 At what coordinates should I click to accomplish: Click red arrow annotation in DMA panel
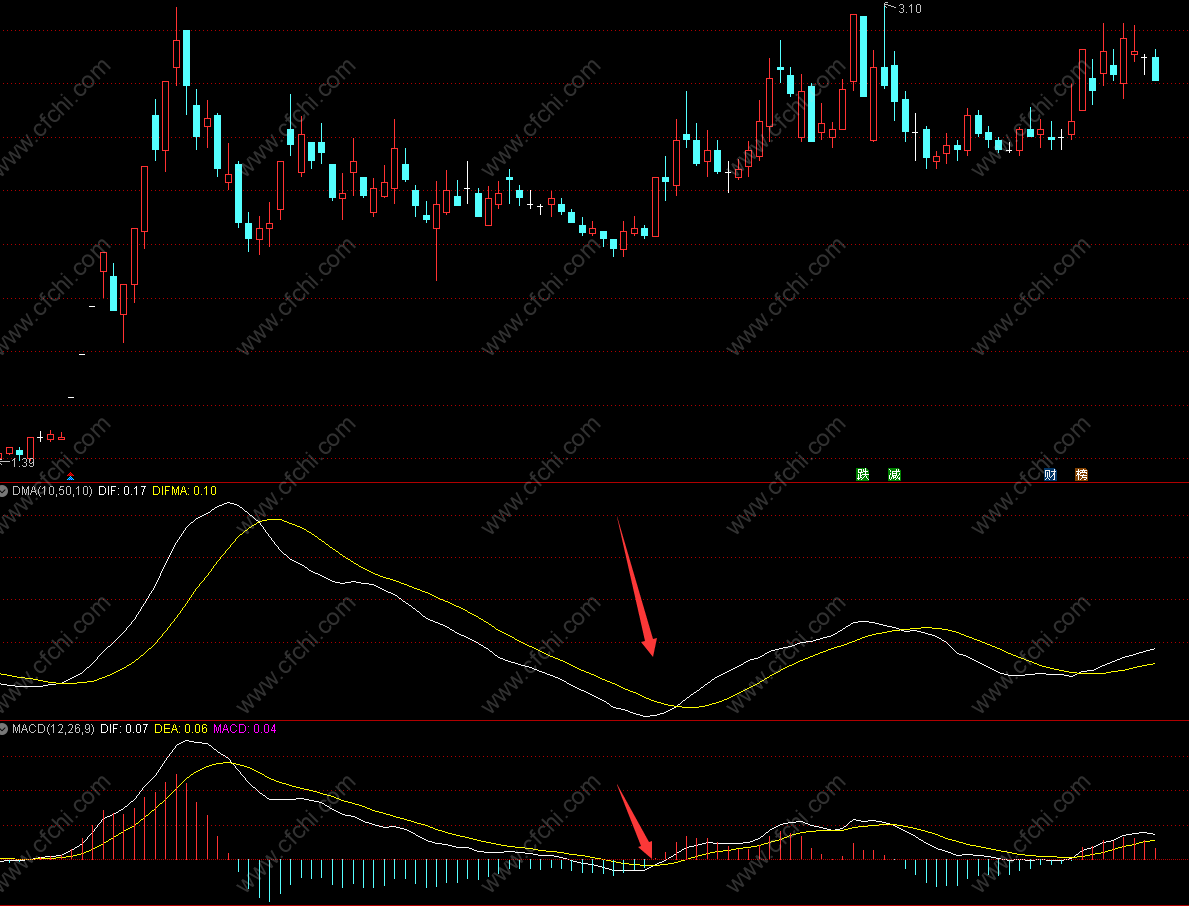(636, 586)
